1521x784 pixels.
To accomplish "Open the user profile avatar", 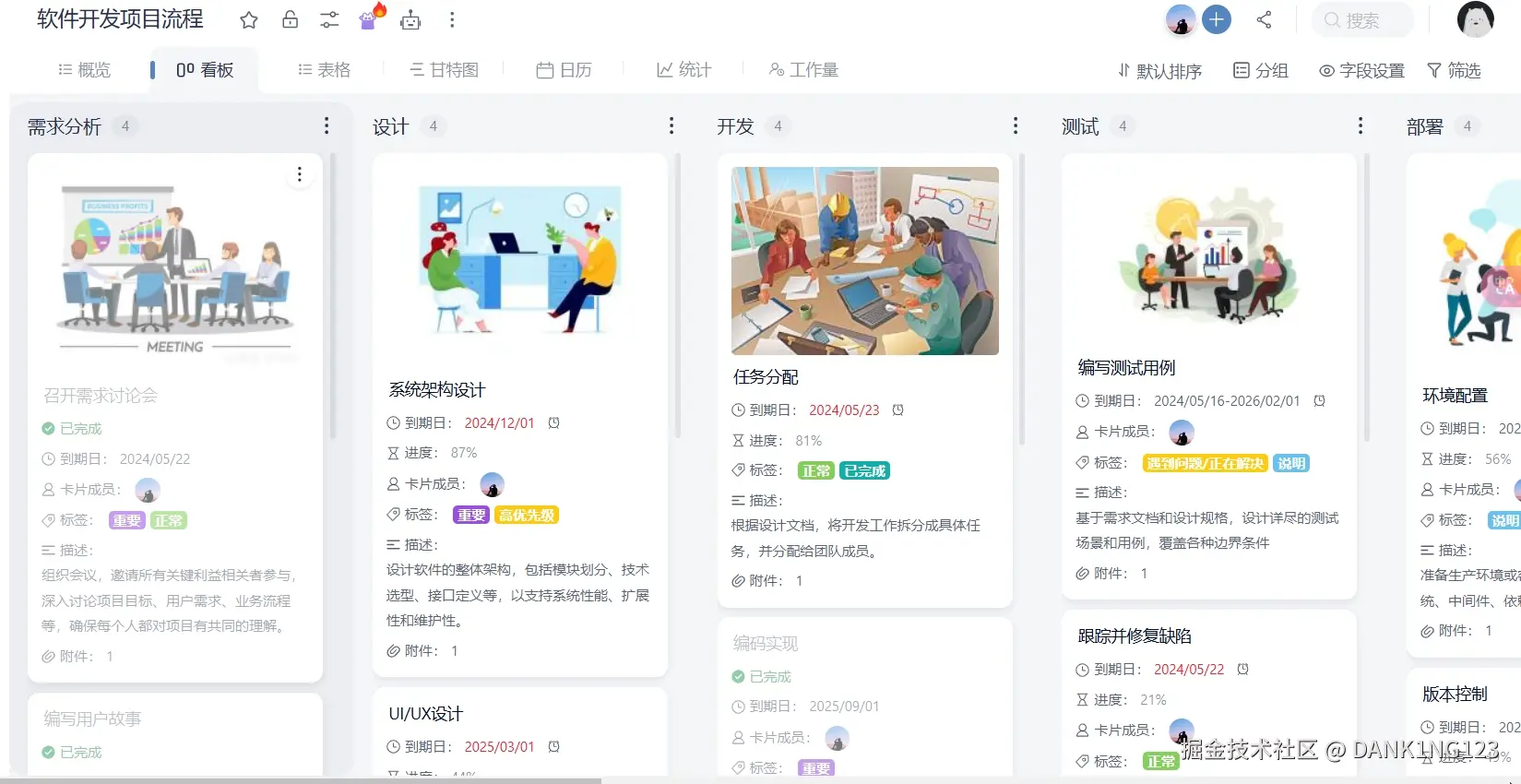I will (x=1475, y=19).
